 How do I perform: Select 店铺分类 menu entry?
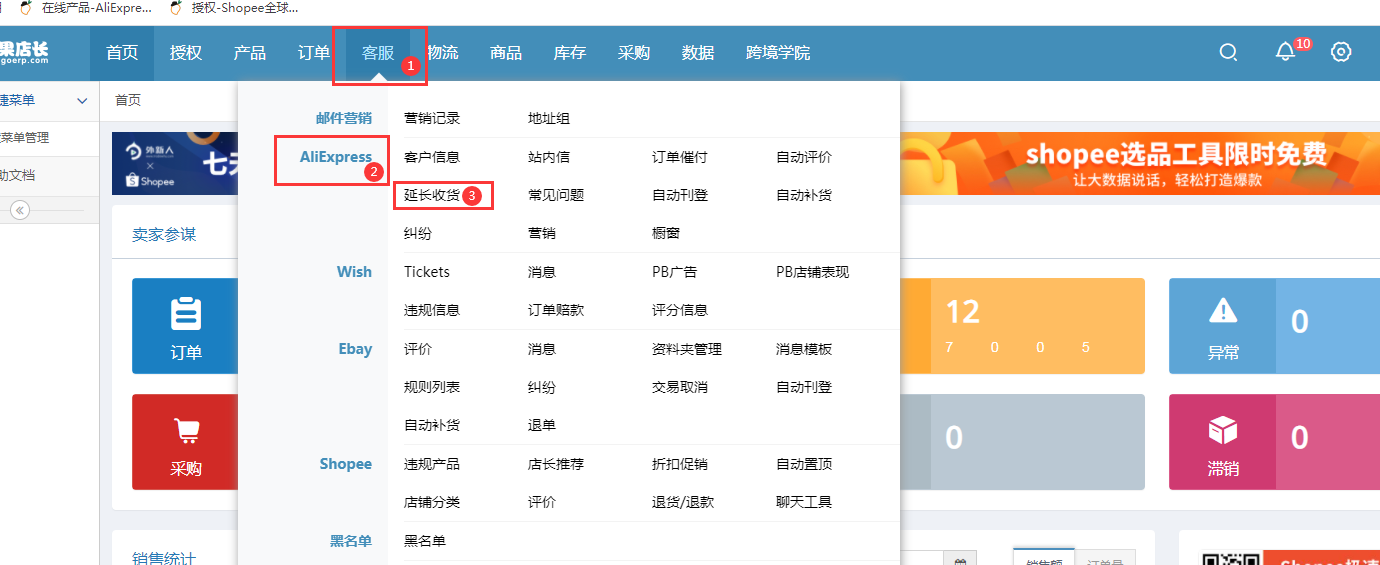[432, 502]
